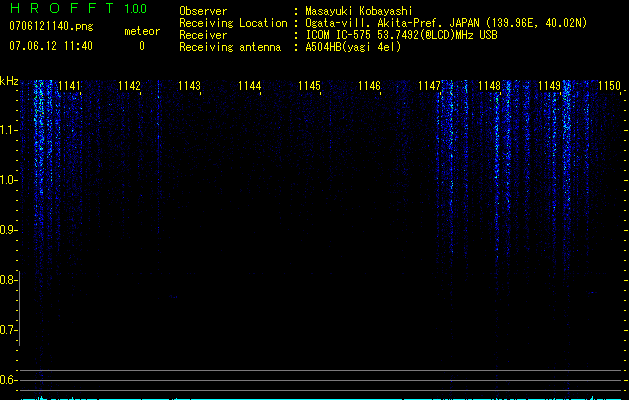Select the Receiving antenna label
Viewport: 629px width, 400px height.
click(x=230, y=47)
